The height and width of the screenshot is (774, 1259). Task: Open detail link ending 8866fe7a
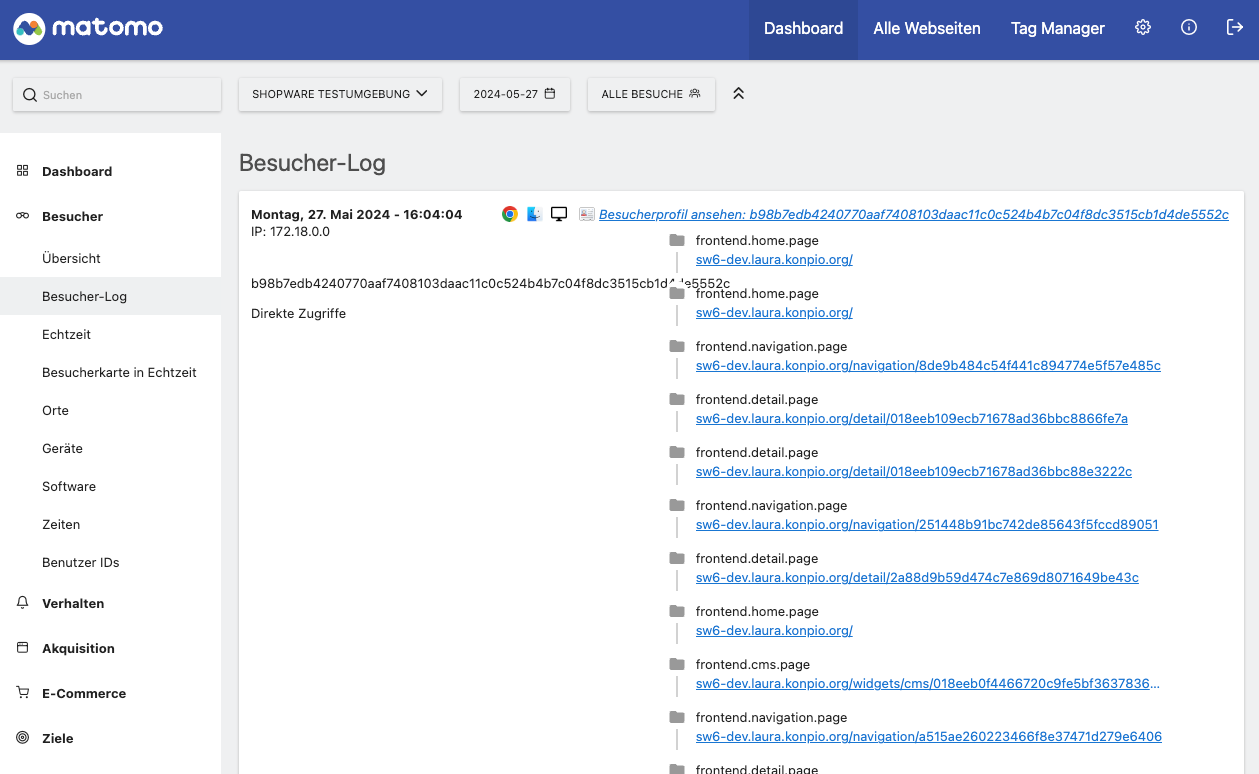coord(912,419)
